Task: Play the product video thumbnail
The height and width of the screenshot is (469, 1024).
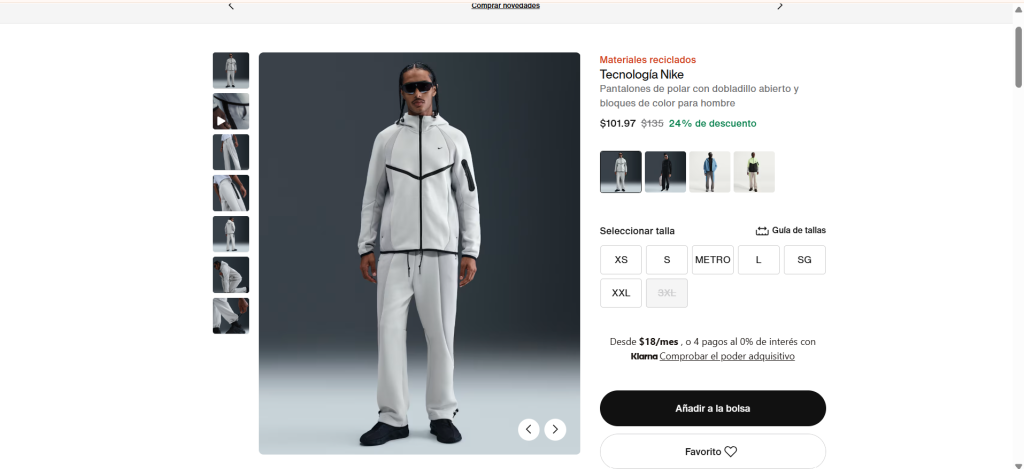Action: (x=231, y=112)
